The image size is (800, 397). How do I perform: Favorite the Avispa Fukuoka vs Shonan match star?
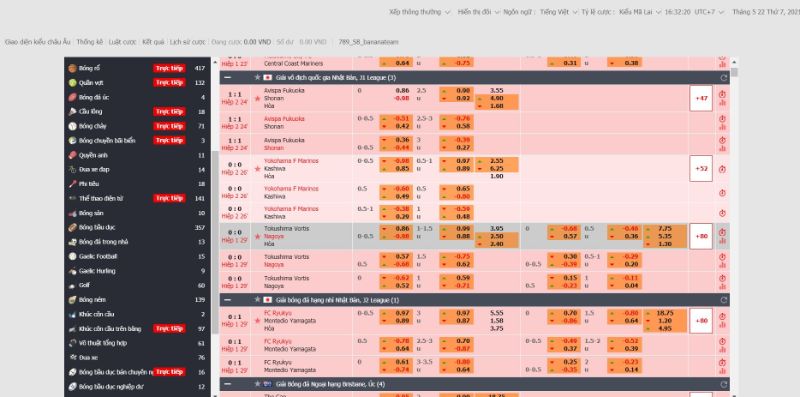pyautogui.click(x=258, y=98)
